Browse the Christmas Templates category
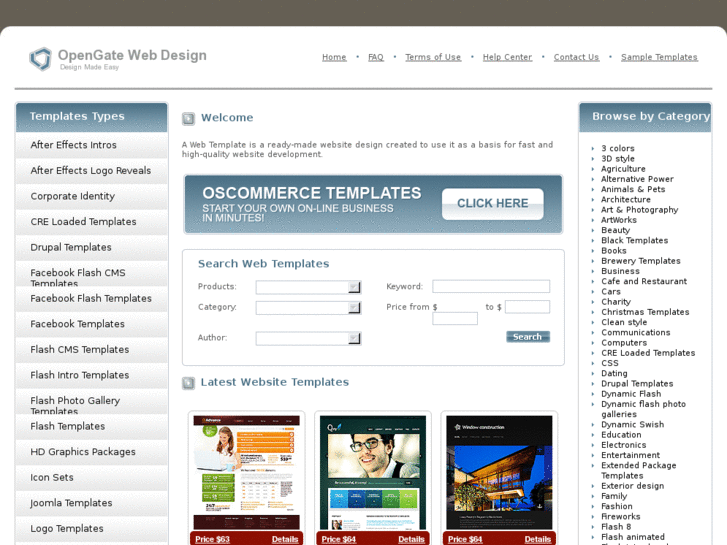727x545 pixels. pos(645,312)
